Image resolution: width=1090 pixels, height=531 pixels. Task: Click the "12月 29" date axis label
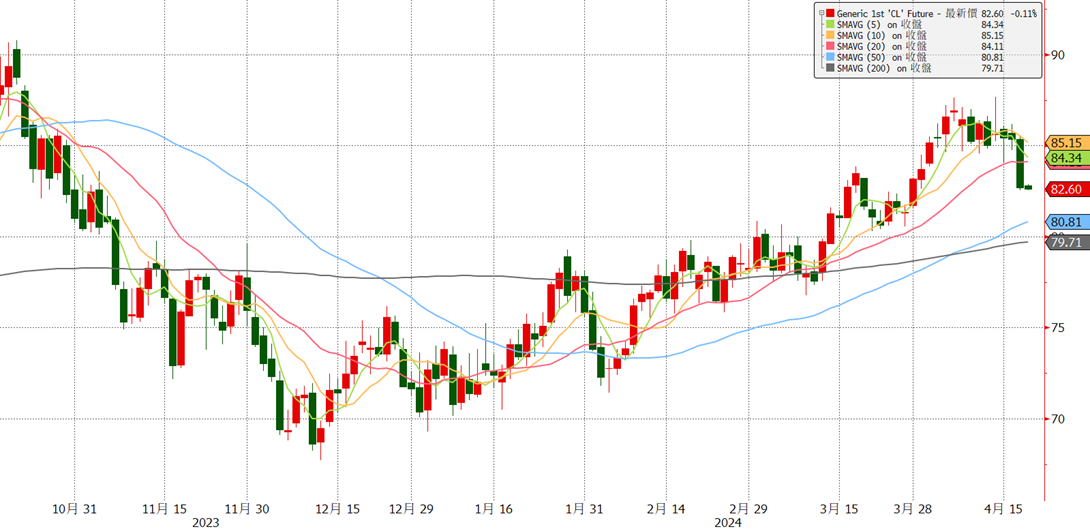[x=410, y=509]
